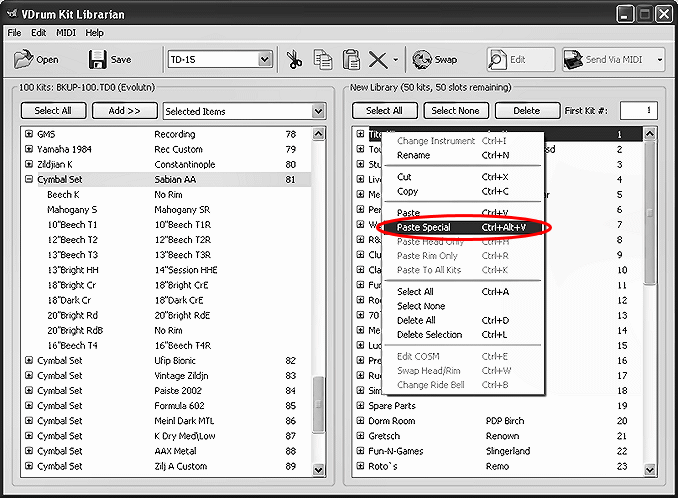Collapse the Cymbal Set Sabian AA kit
This screenshot has width=678, height=498.
coord(29,180)
